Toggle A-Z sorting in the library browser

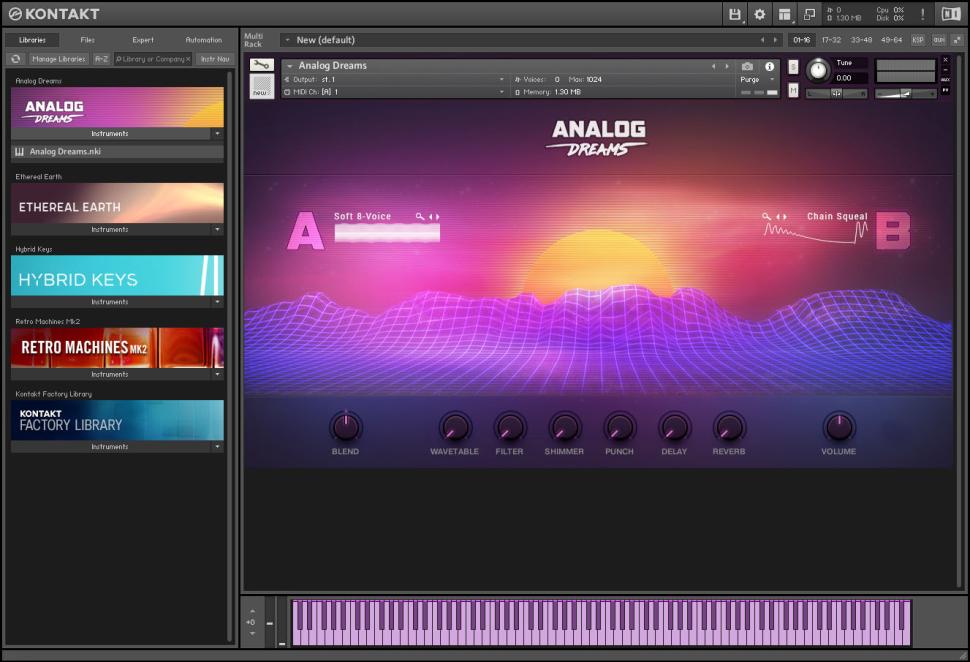click(103, 58)
